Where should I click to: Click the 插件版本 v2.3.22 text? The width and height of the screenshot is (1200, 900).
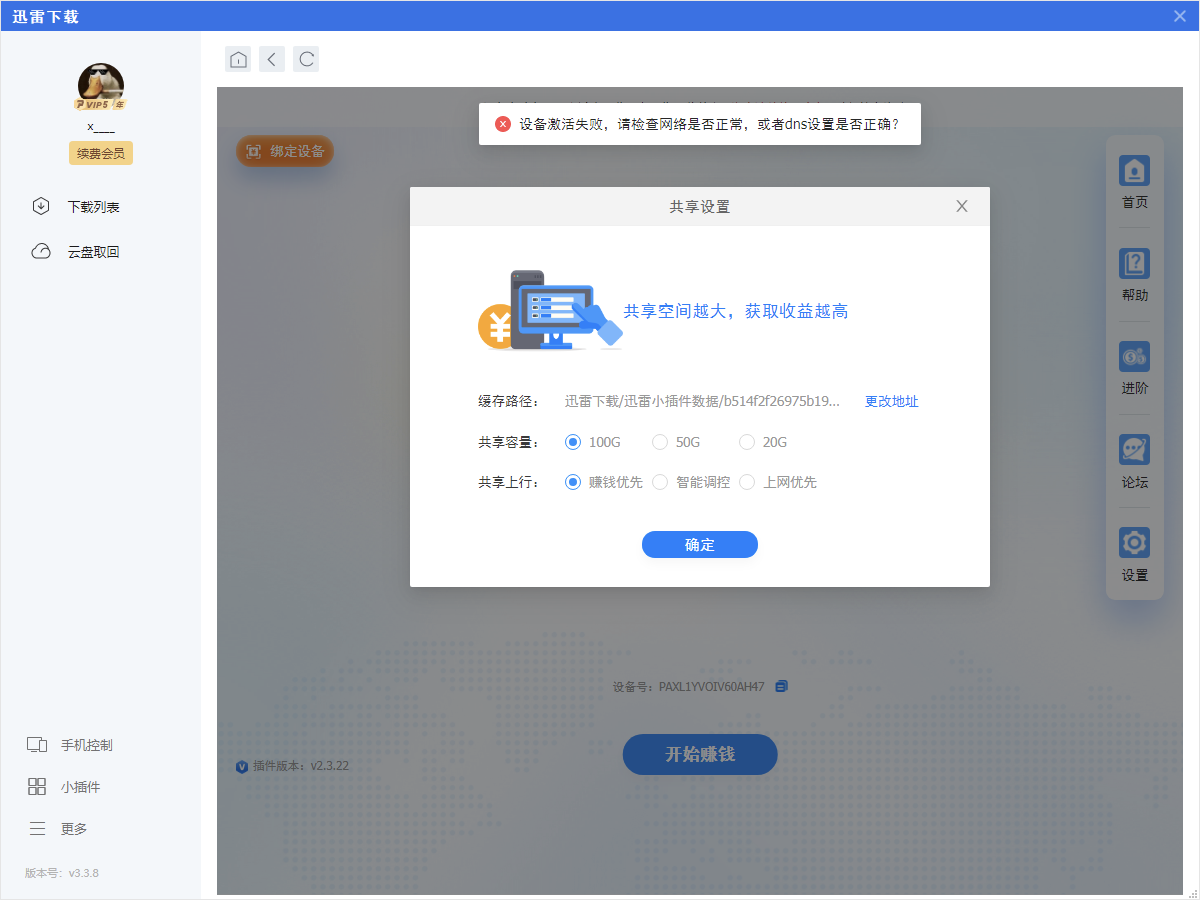tap(301, 766)
